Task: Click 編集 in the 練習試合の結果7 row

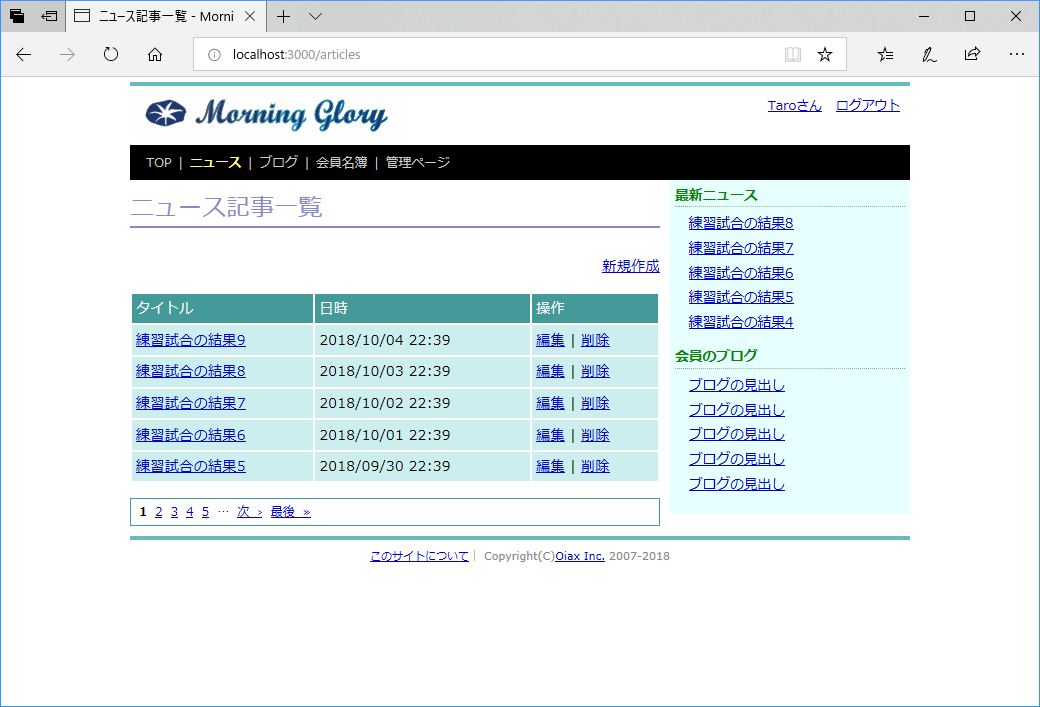Action: [551, 403]
